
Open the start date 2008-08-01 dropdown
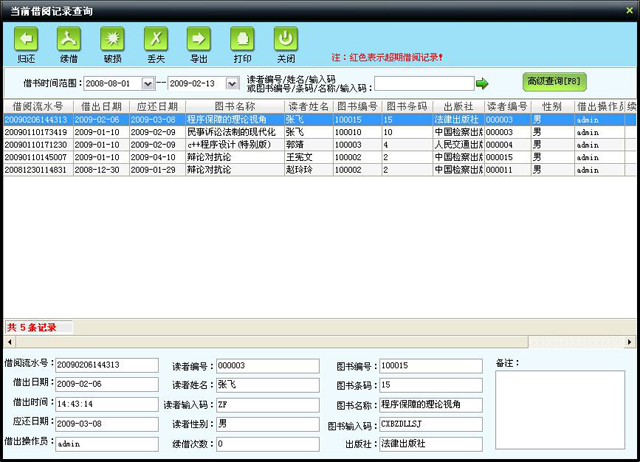point(147,84)
